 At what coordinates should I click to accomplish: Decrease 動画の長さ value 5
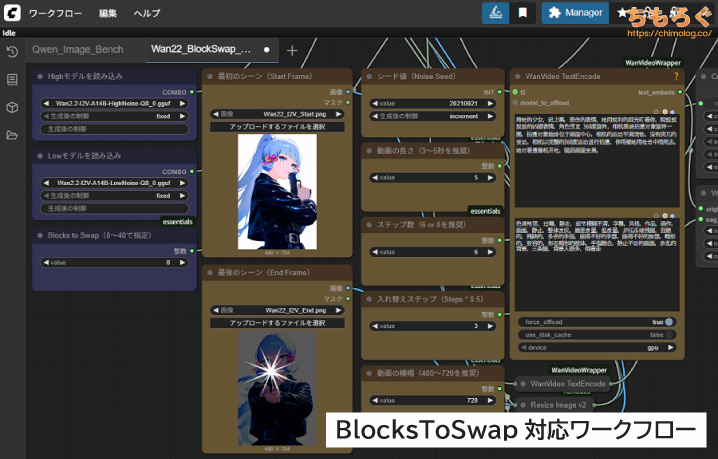pos(375,178)
